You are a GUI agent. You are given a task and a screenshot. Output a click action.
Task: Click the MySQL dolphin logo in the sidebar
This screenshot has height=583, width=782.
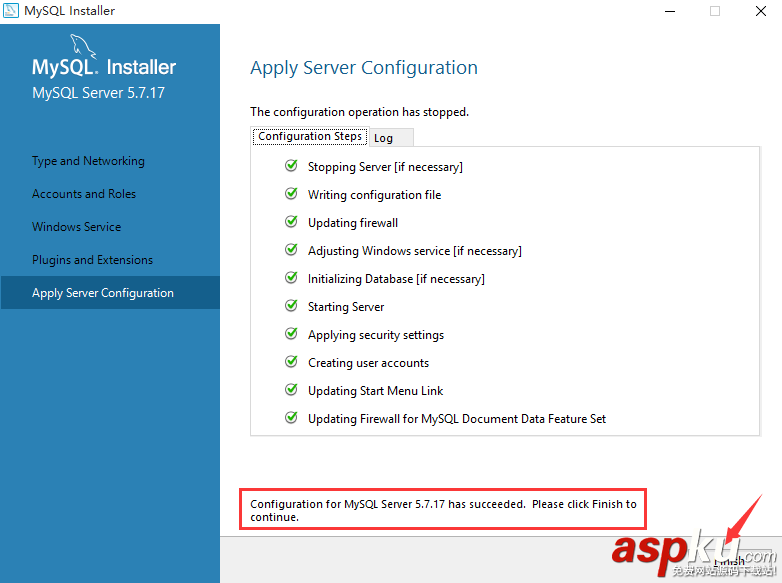[82, 46]
